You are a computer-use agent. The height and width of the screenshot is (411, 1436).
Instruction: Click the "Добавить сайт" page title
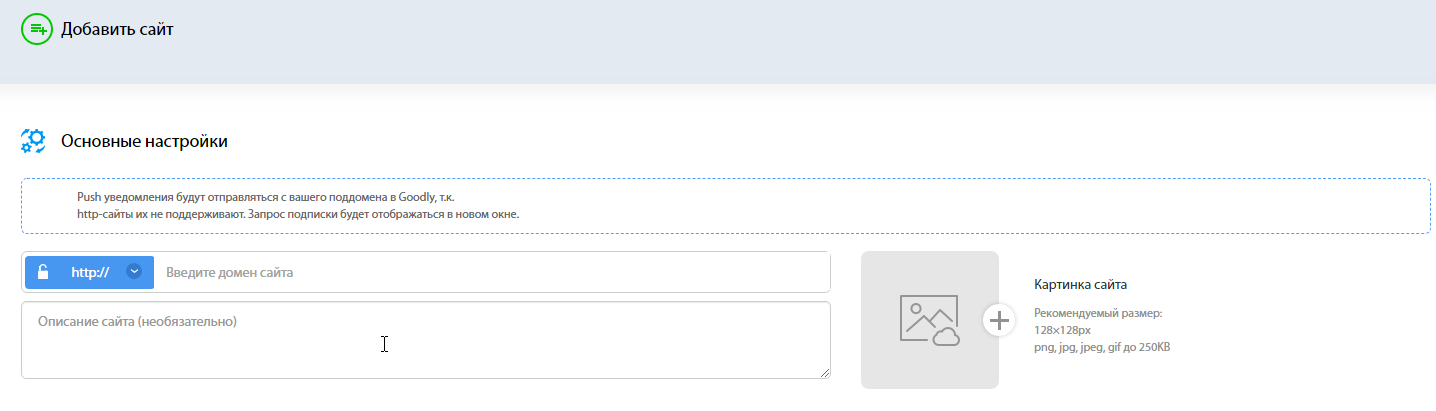click(x=117, y=29)
